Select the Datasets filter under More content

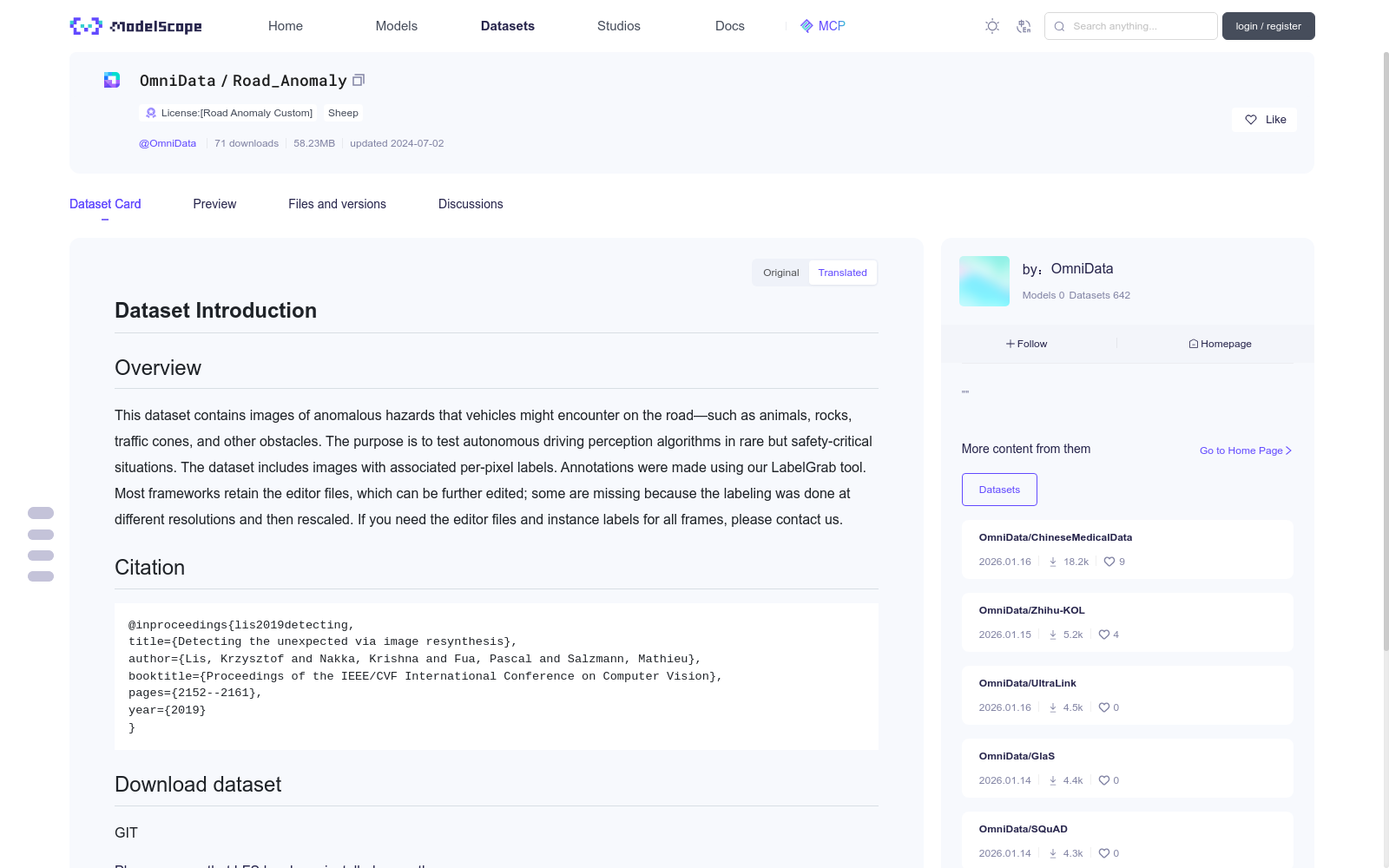click(x=999, y=490)
